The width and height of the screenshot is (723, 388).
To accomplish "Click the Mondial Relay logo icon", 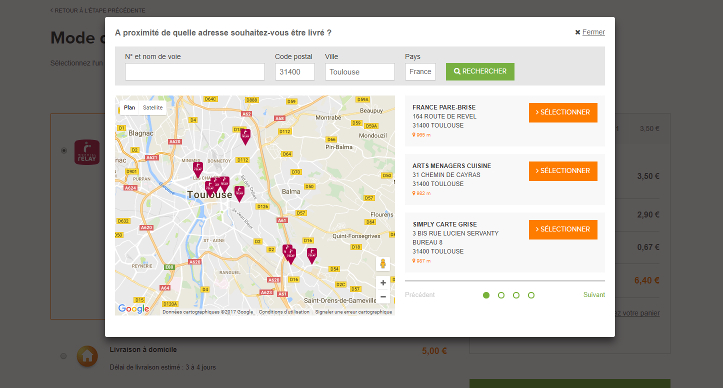I will click(x=87, y=152).
